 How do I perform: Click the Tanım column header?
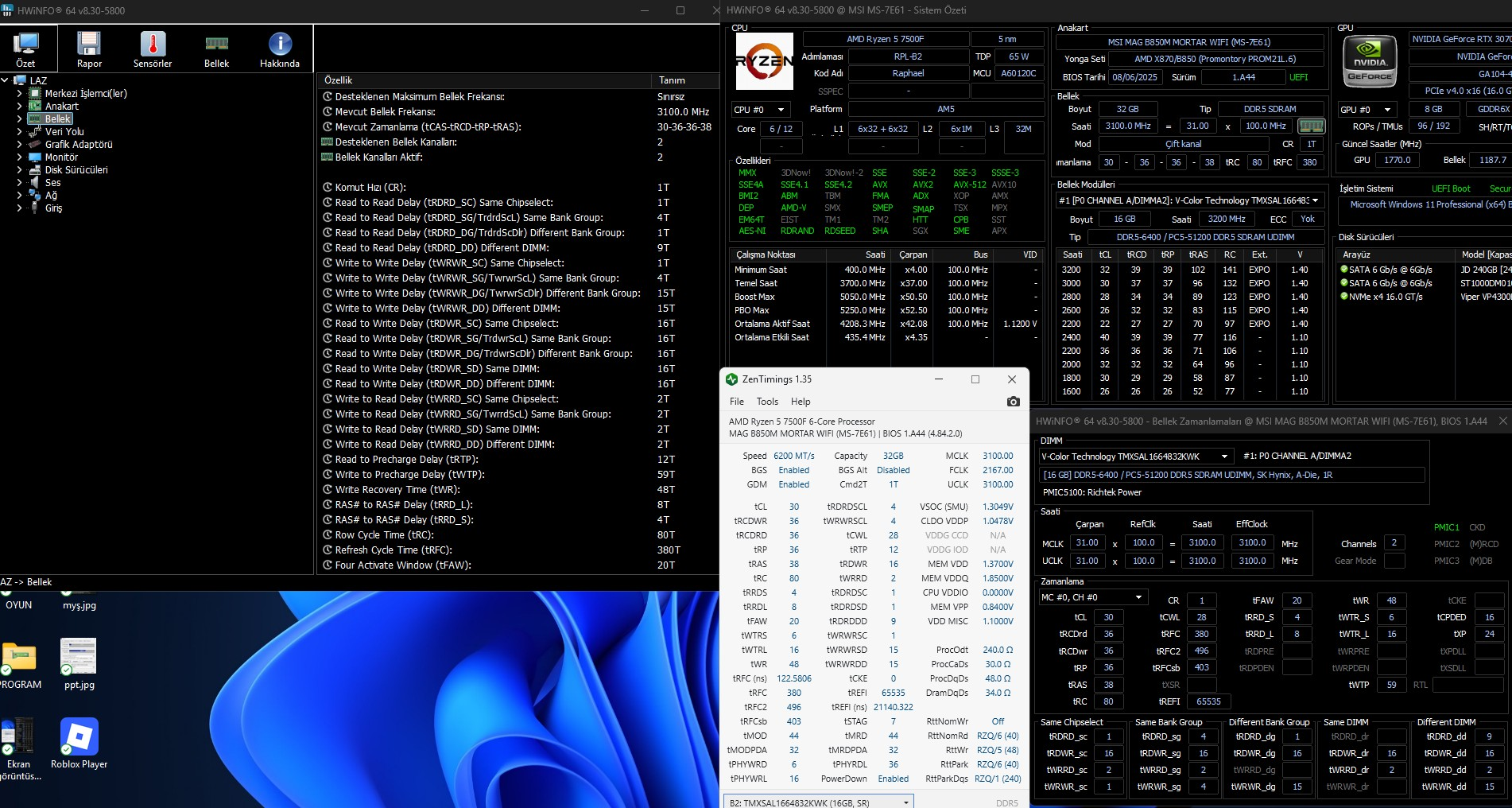[x=685, y=80]
